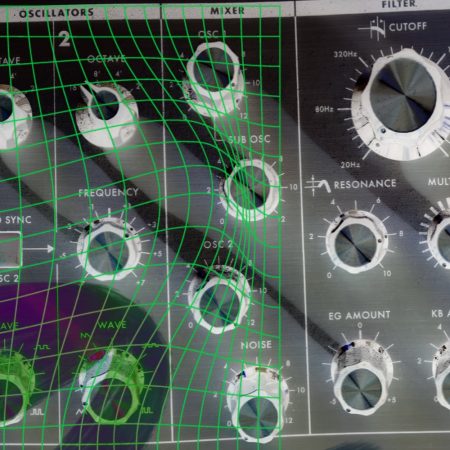Click the oscillator number 2 label

64,39
